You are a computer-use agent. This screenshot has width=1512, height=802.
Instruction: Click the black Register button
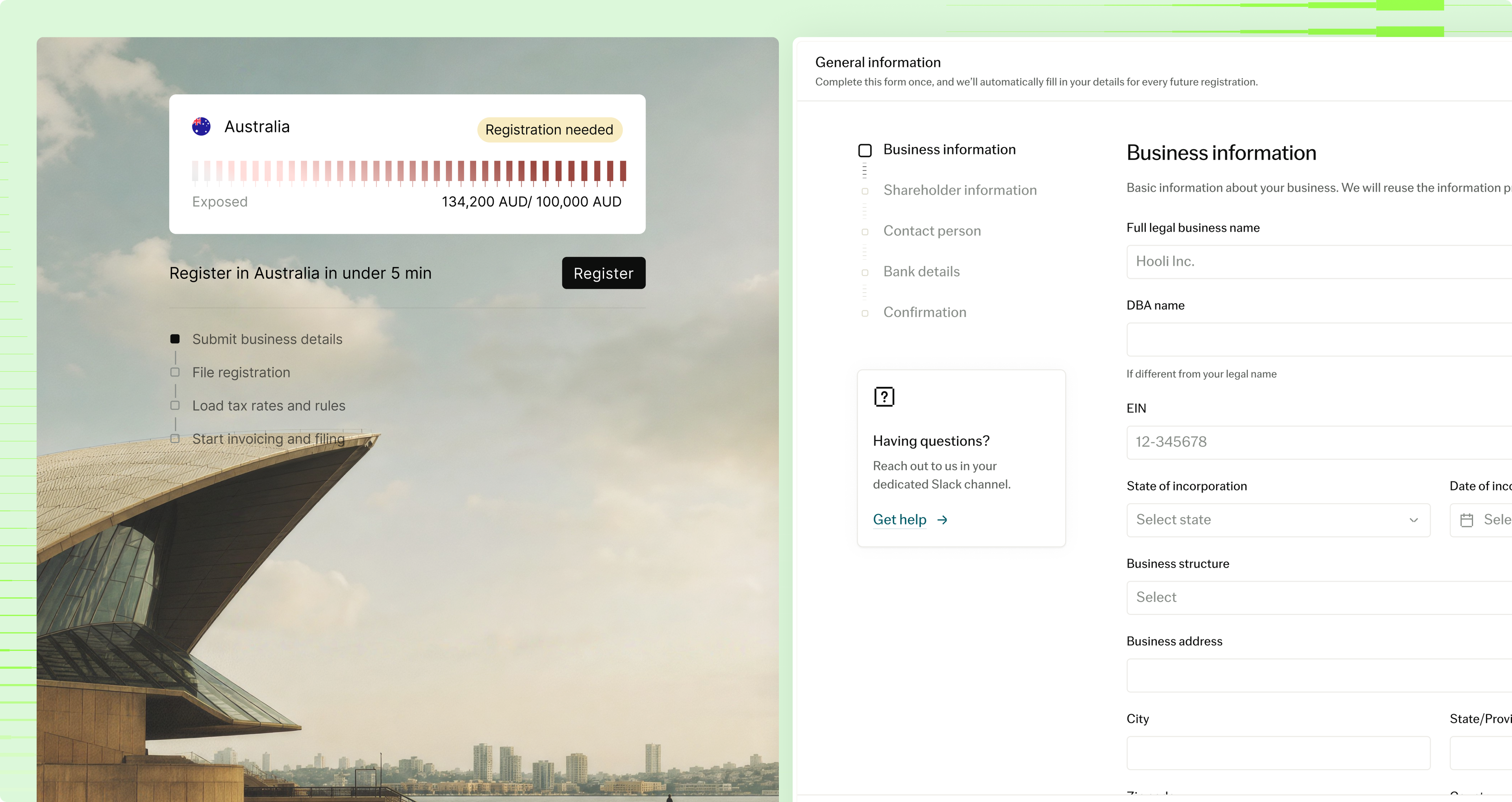click(x=603, y=273)
